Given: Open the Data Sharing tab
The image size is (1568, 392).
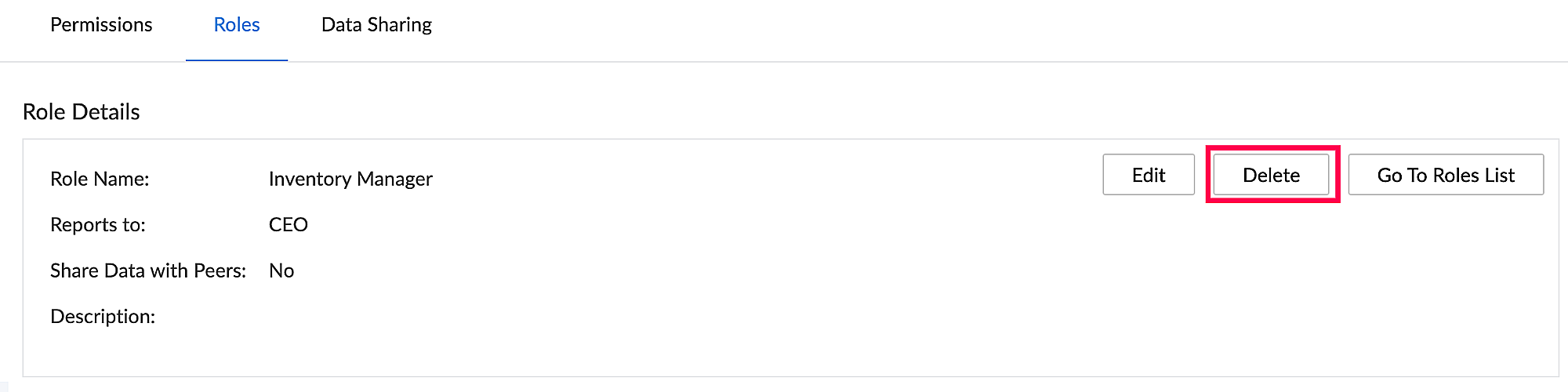Looking at the screenshot, I should [x=376, y=25].
